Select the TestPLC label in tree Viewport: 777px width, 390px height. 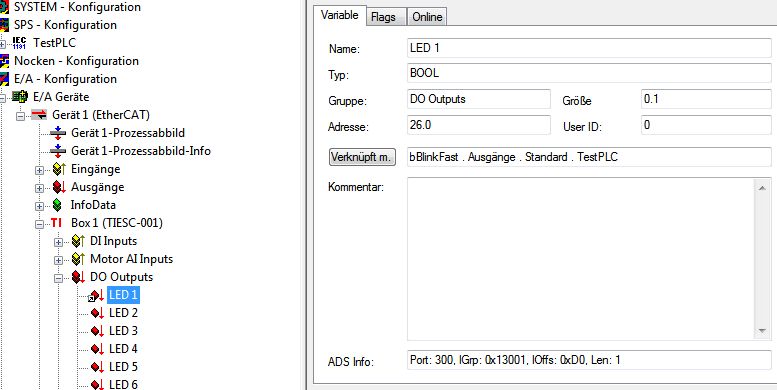(x=55, y=43)
